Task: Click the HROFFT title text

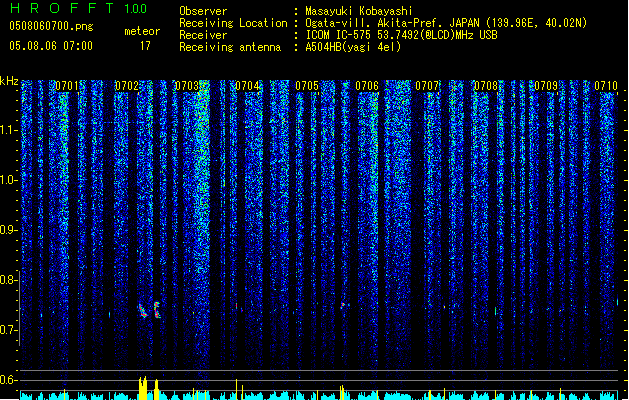Action: pyautogui.click(x=62, y=8)
